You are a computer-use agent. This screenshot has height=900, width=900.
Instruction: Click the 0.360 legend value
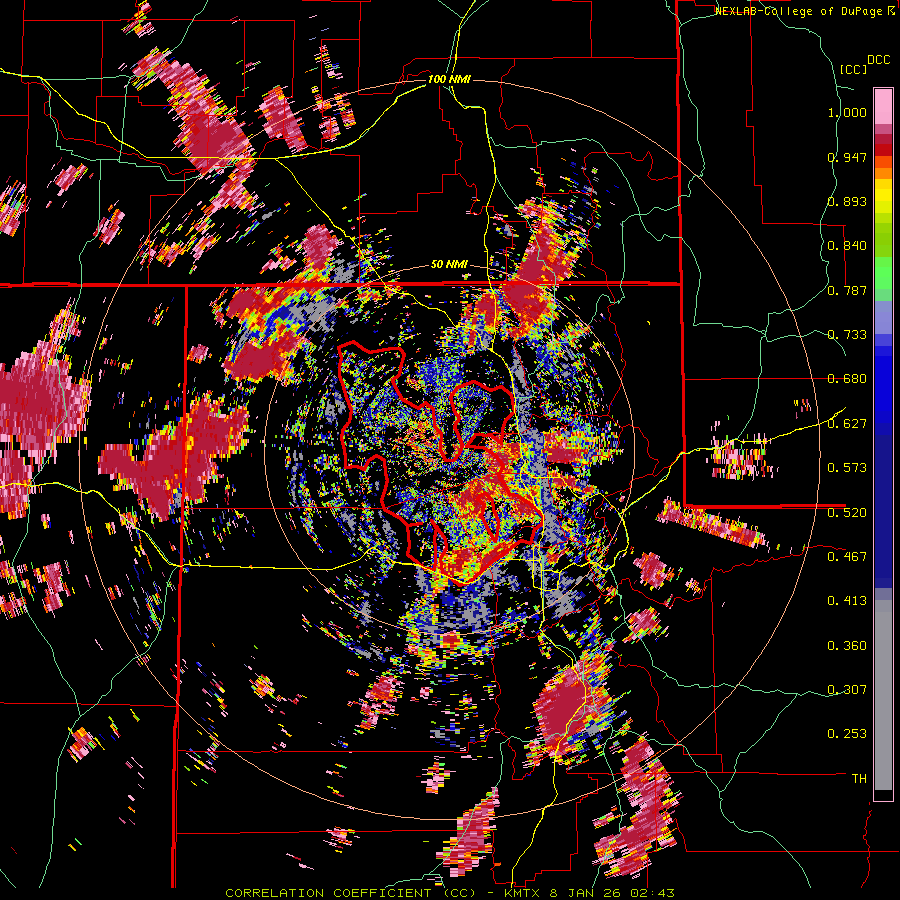pyautogui.click(x=847, y=646)
